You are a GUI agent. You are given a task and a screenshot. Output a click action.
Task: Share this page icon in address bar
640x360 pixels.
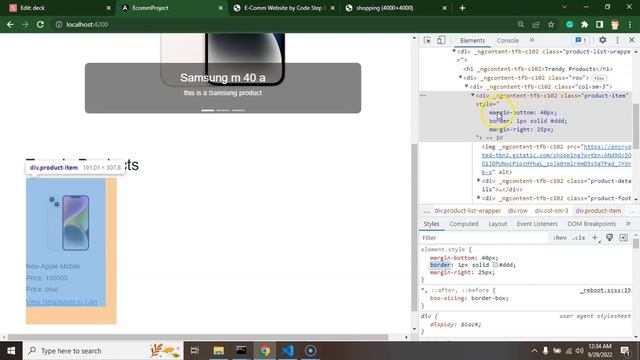coord(536,24)
